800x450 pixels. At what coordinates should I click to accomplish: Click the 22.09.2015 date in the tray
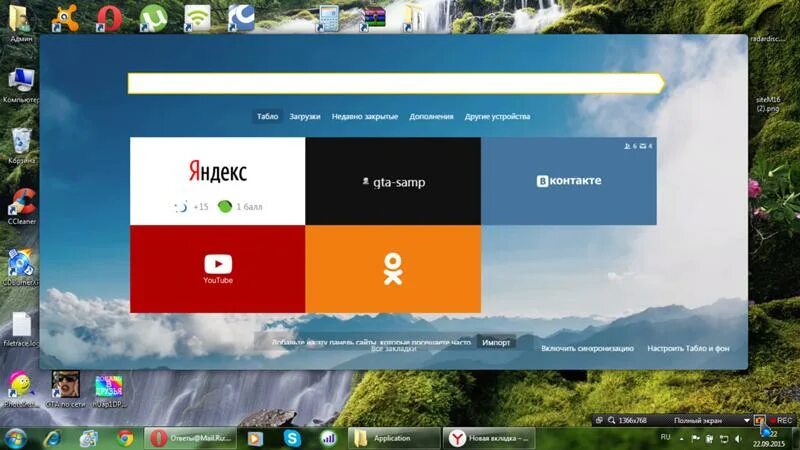tap(768, 444)
